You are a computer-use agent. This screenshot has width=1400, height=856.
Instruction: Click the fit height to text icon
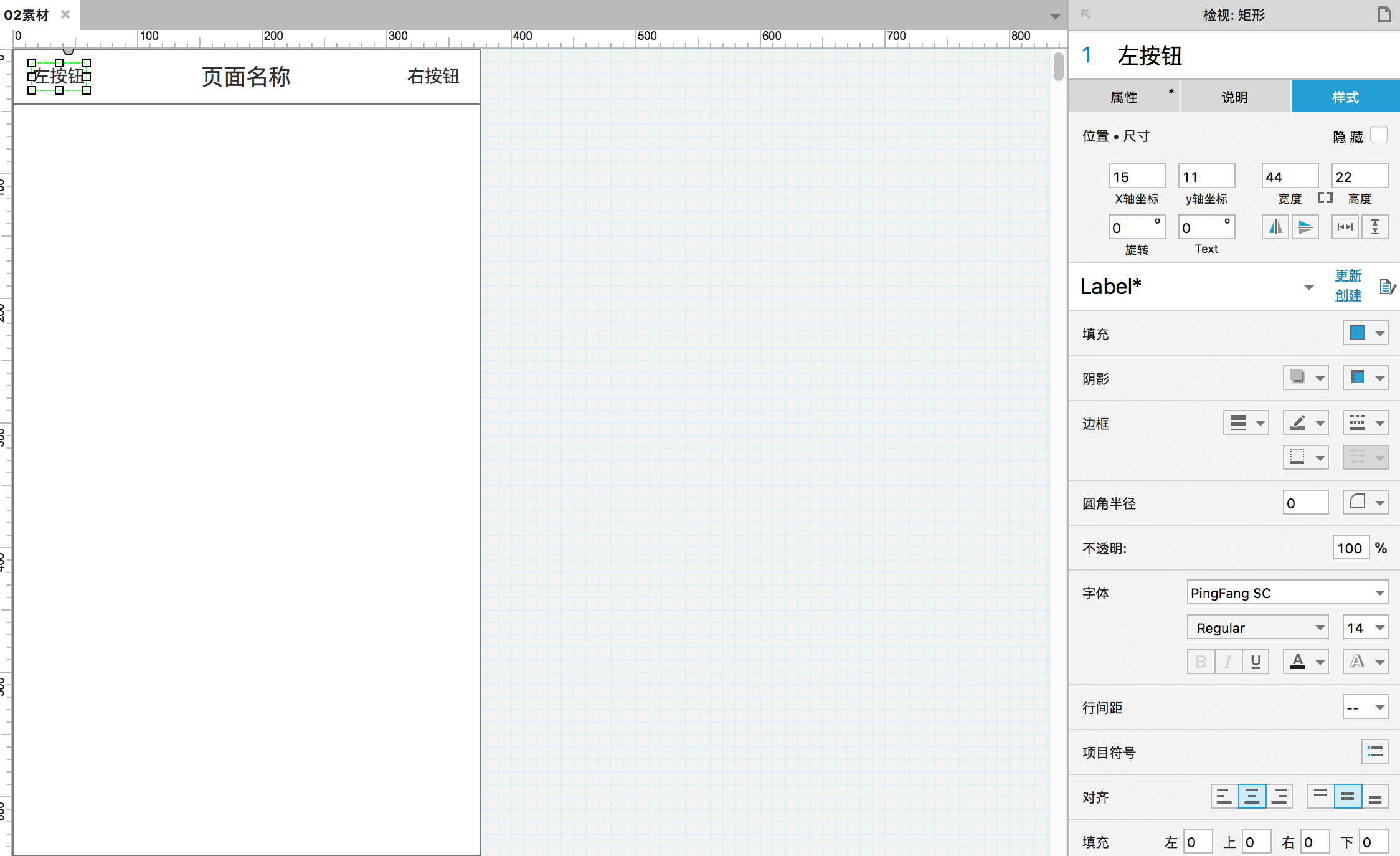pyautogui.click(x=1375, y=227)
